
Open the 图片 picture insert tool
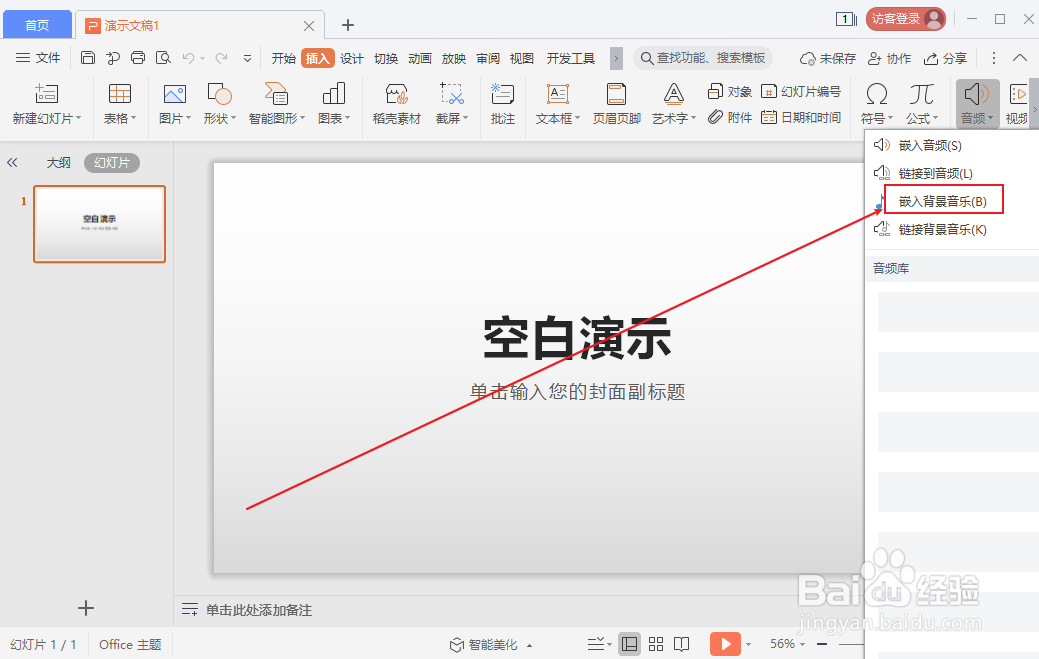[x=173, y=103]
